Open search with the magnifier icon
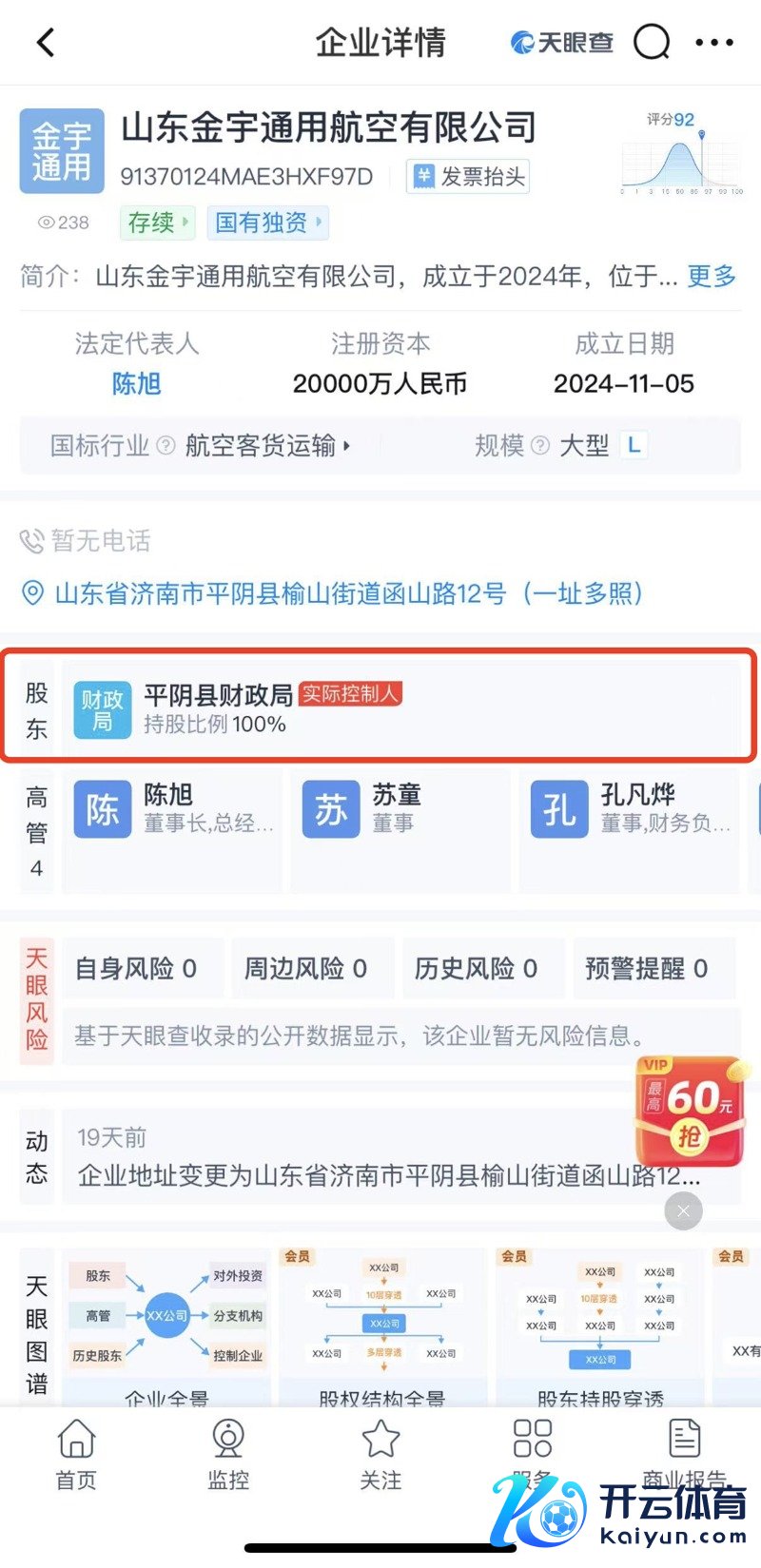The height and width of the screenshot is (1568, 761). point(652,43)
